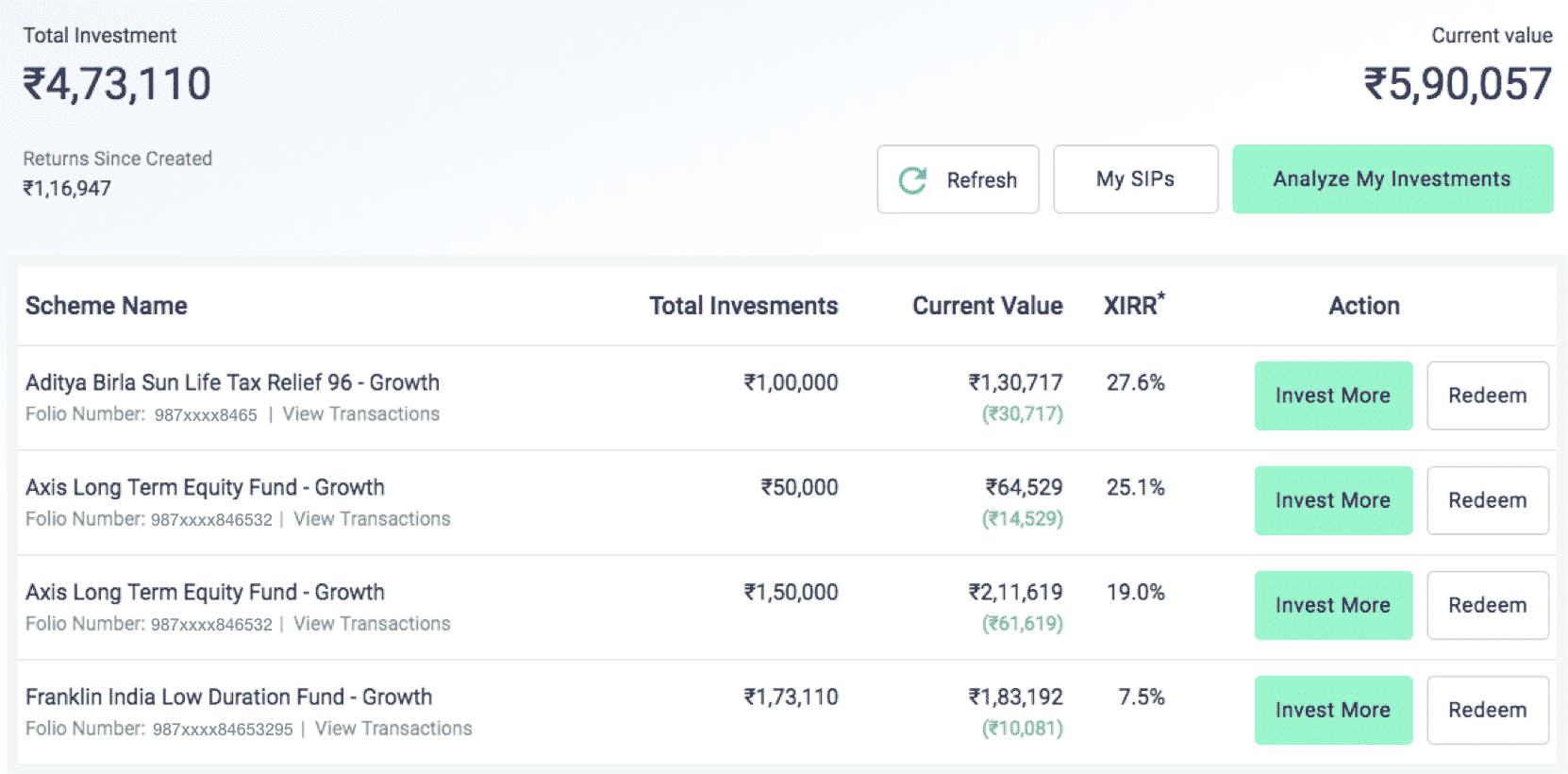Click the ₹1,73,110 investment cell
Viewport: 1568px width, 774px height.
click(x=791, y=697)
